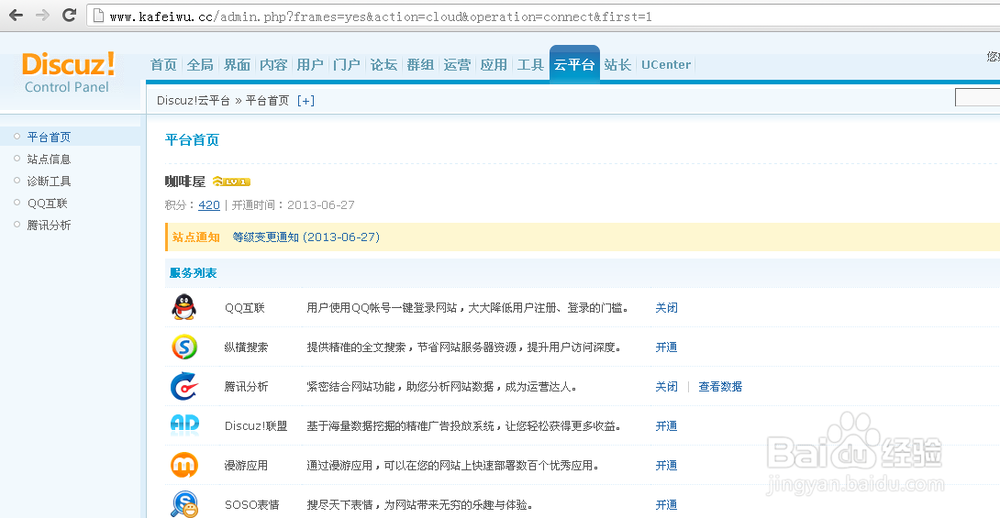Click Discuz!云平台 in the breadcrumb
Image resolution: width=1000 pixels, height=518 pixels.
click(193, 101)
